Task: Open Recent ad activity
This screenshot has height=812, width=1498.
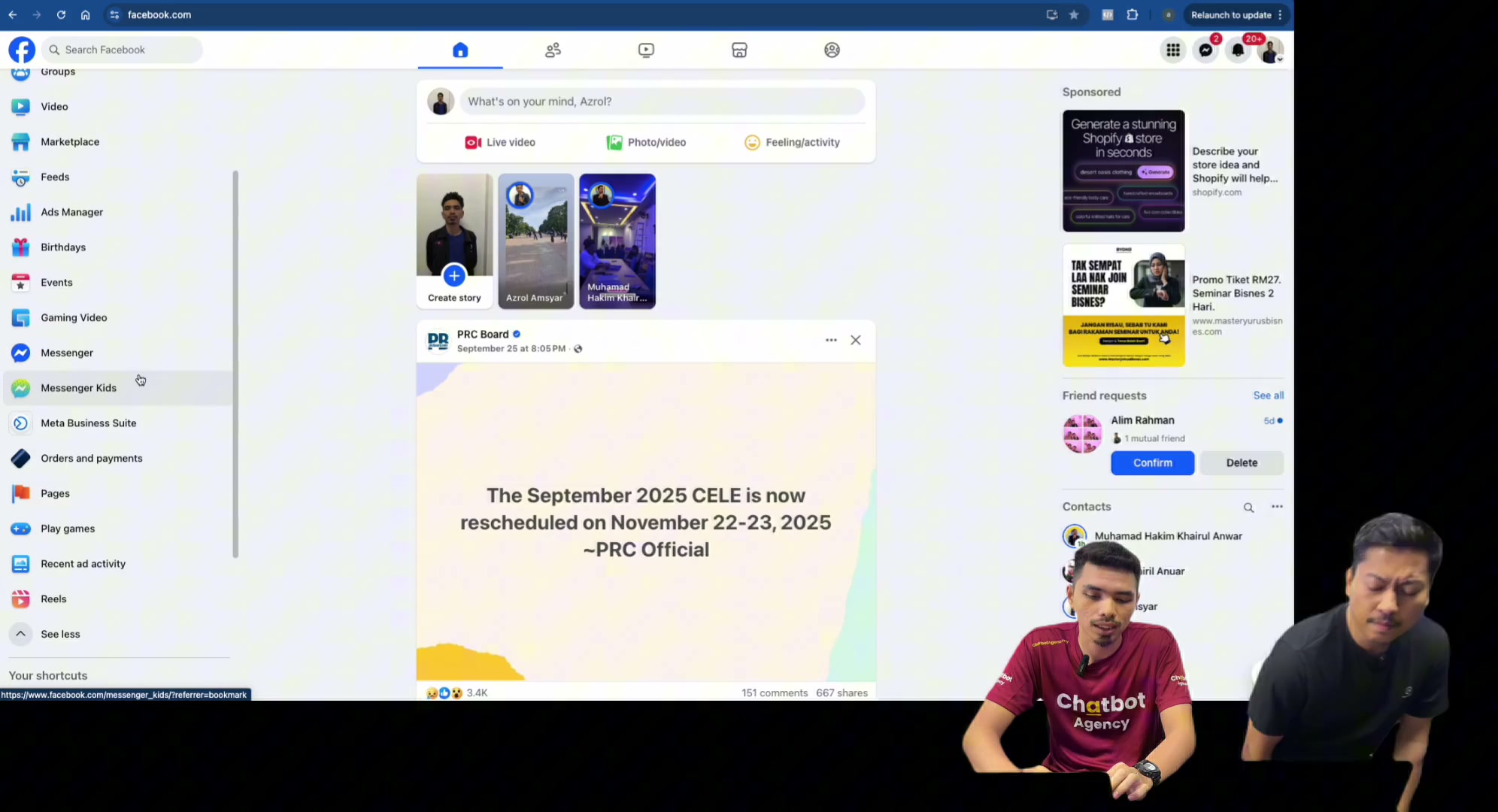Action: 118,564
